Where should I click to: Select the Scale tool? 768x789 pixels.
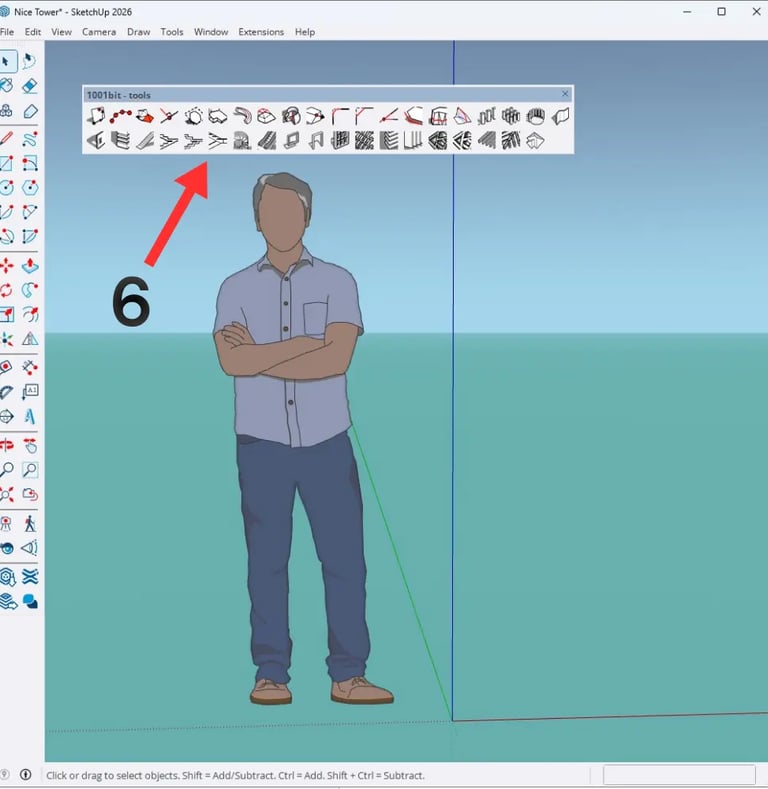(7, 314)
